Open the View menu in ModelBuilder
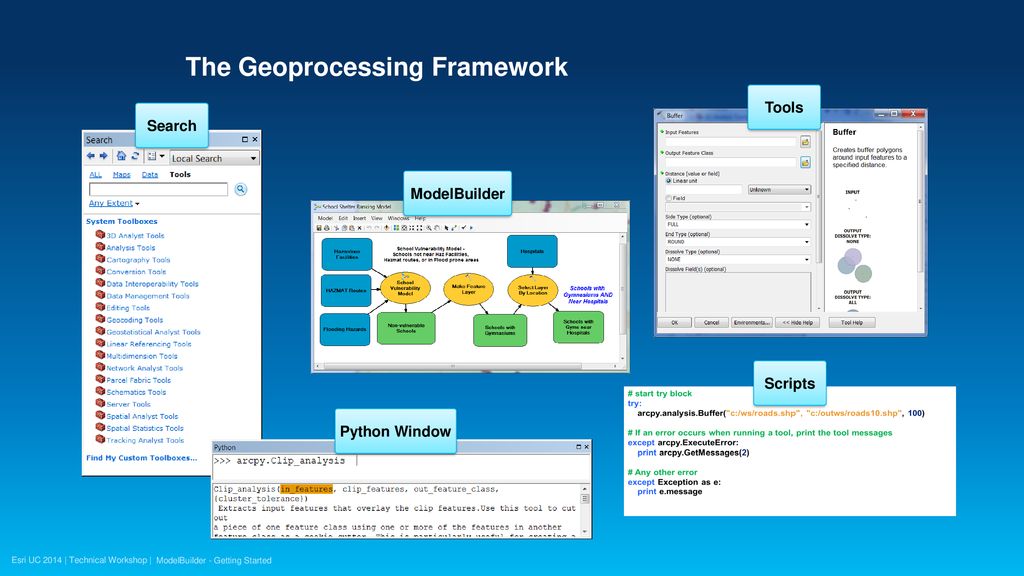 pyautogui.click(x=377, y=218)
